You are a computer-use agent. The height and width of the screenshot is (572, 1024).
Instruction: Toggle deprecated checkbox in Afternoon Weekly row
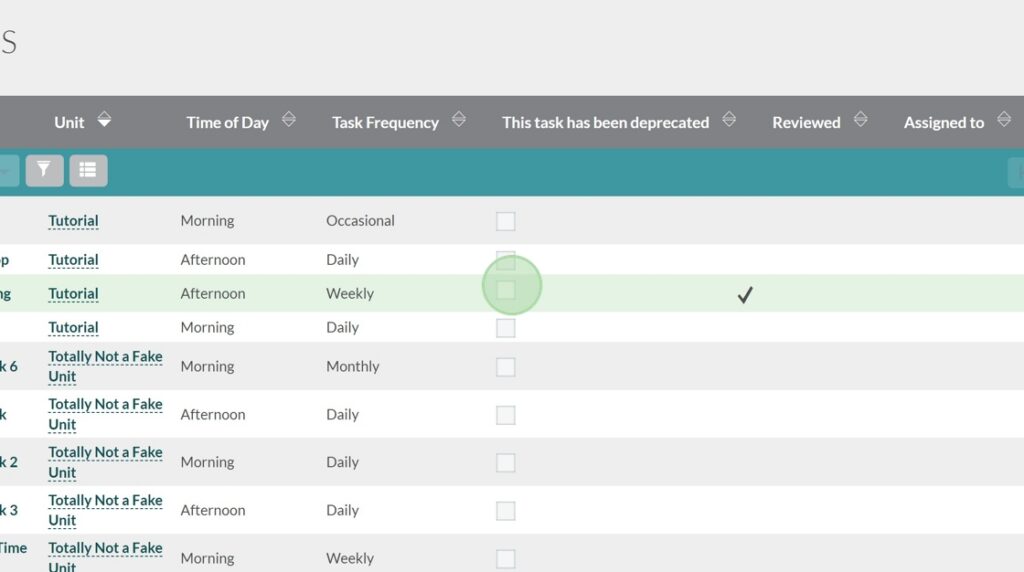coord(506,290)
